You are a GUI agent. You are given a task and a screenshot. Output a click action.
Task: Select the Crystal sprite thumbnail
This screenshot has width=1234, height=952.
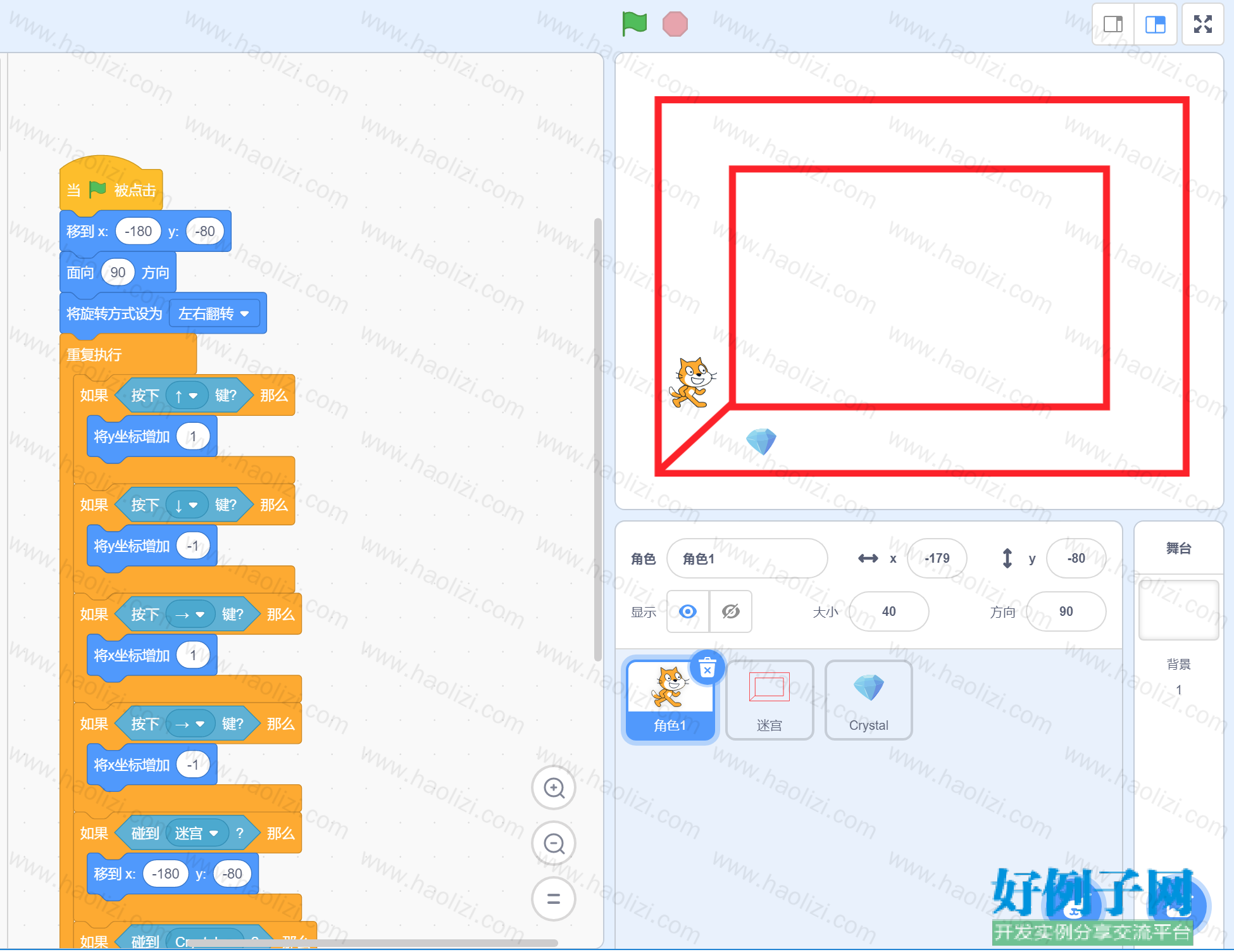point(869,700)
